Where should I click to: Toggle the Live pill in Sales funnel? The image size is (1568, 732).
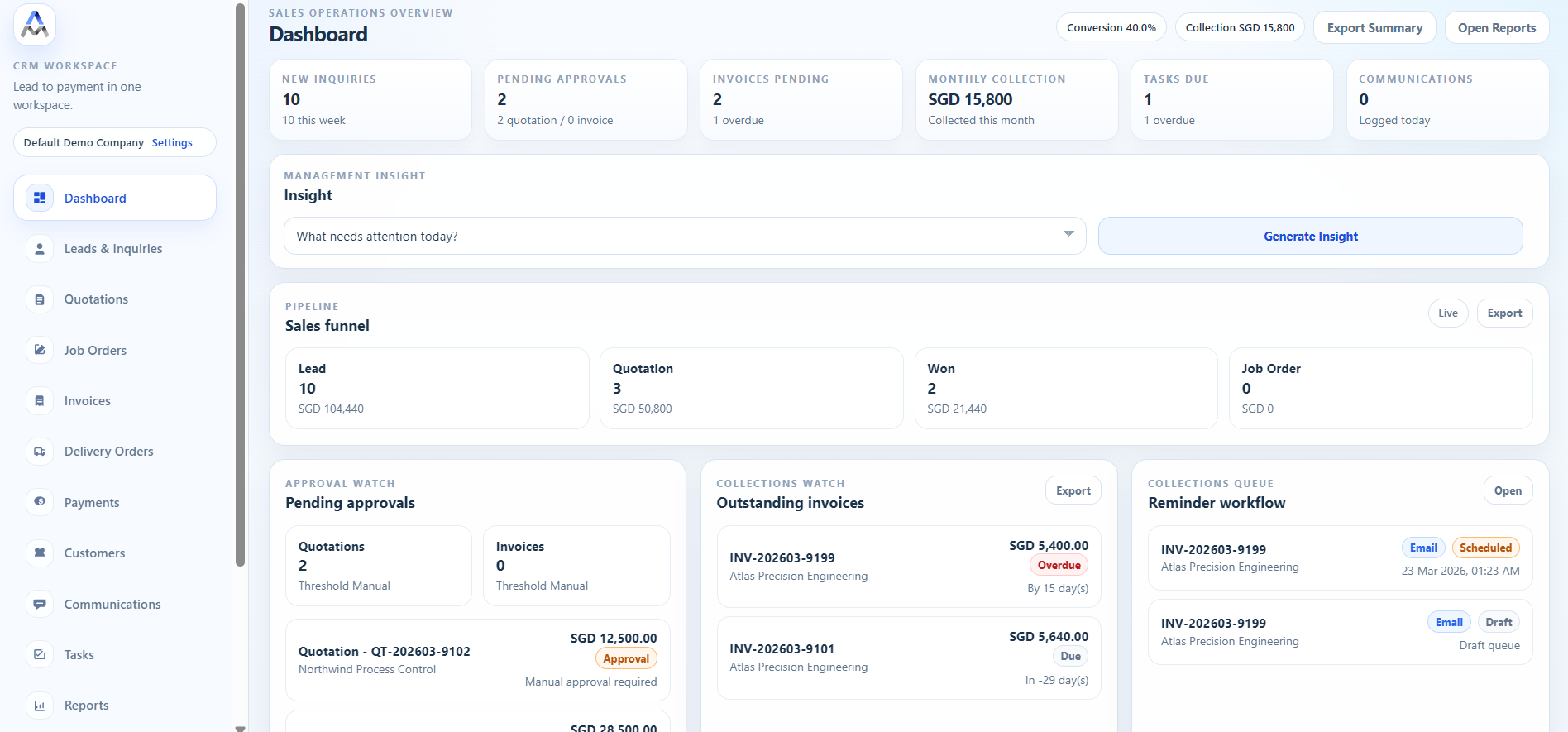click(x=1447, y=313)
